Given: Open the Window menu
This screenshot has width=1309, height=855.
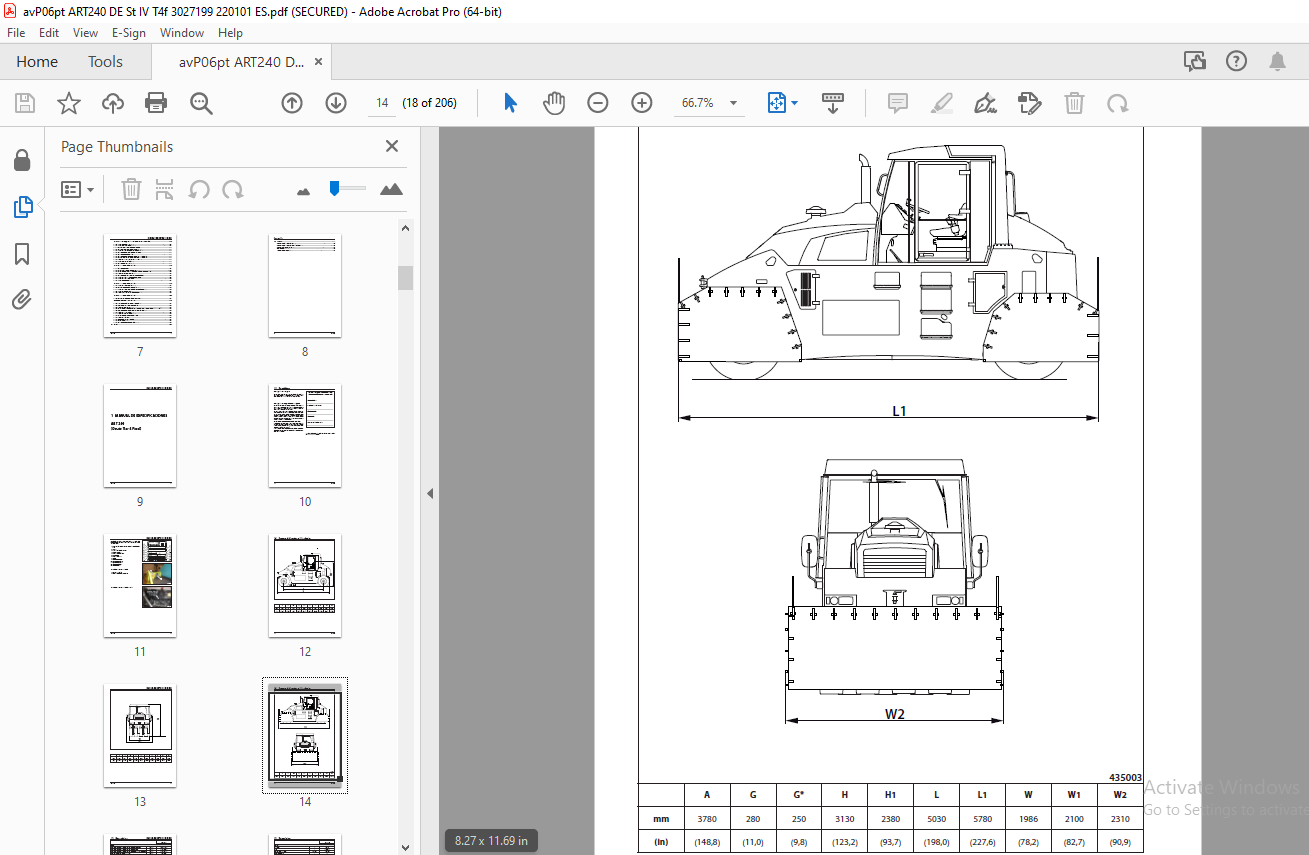Looking at the screenshot, I should point(182,32).
